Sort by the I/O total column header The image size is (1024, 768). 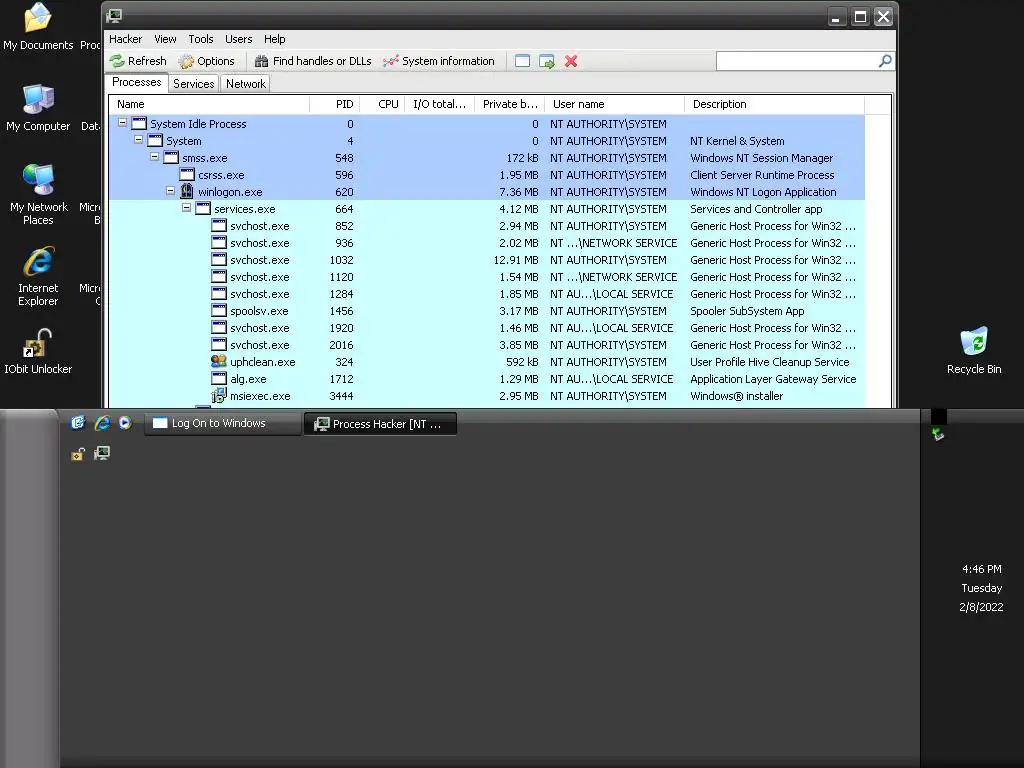point(440,104)
